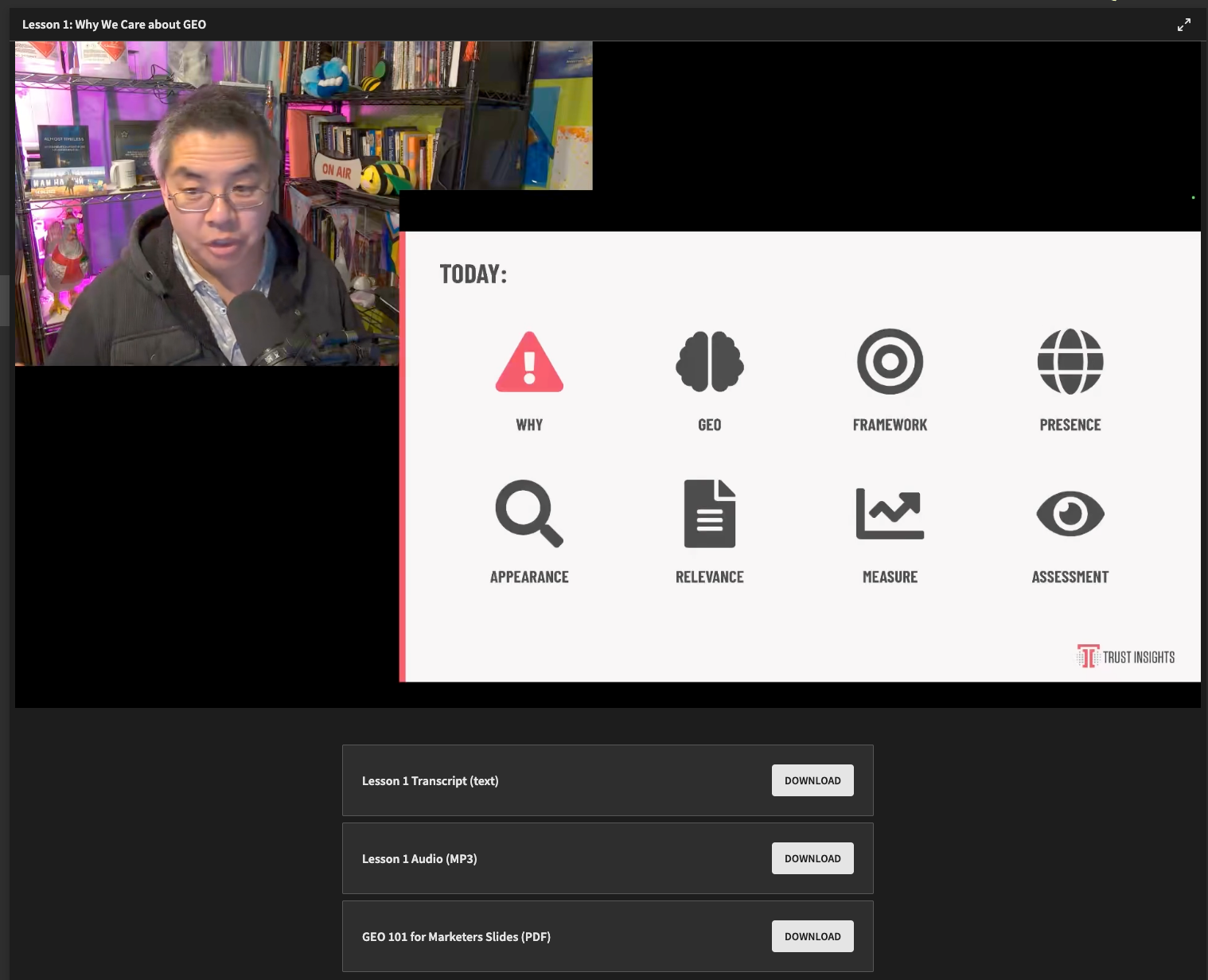
Task: Click the 'TODAY:' slide heading
Action: click(473, 274)
